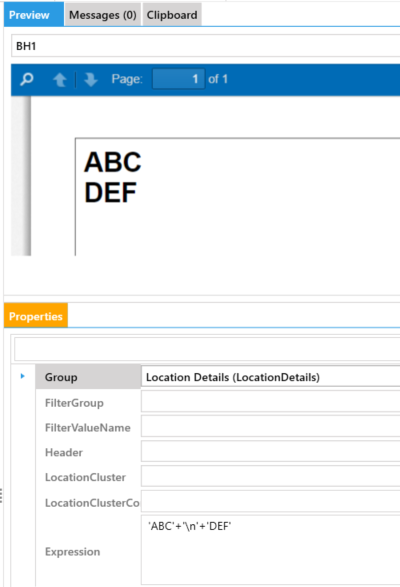
Task: Click the LocationClusterCo value field
Action: (x=270, y=501)
